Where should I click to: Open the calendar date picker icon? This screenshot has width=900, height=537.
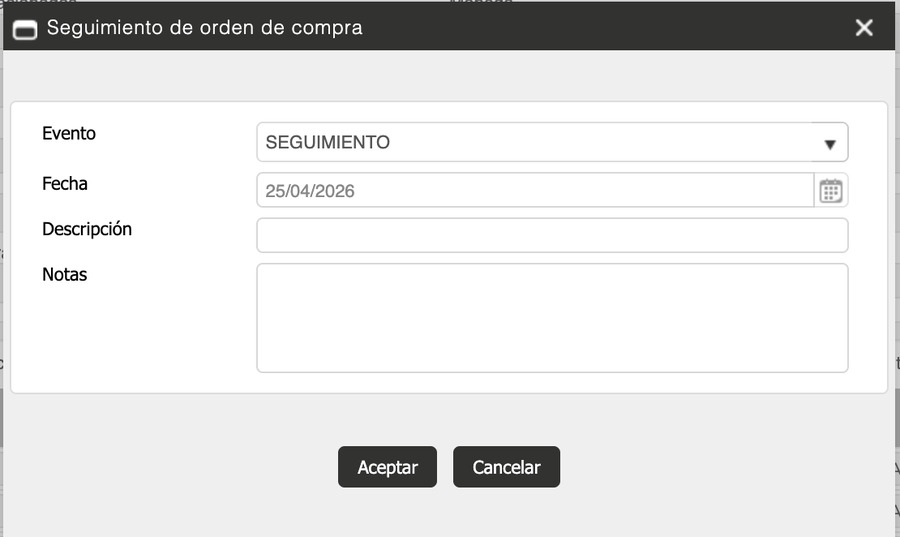pyautogui.click(x=831, y=190)
